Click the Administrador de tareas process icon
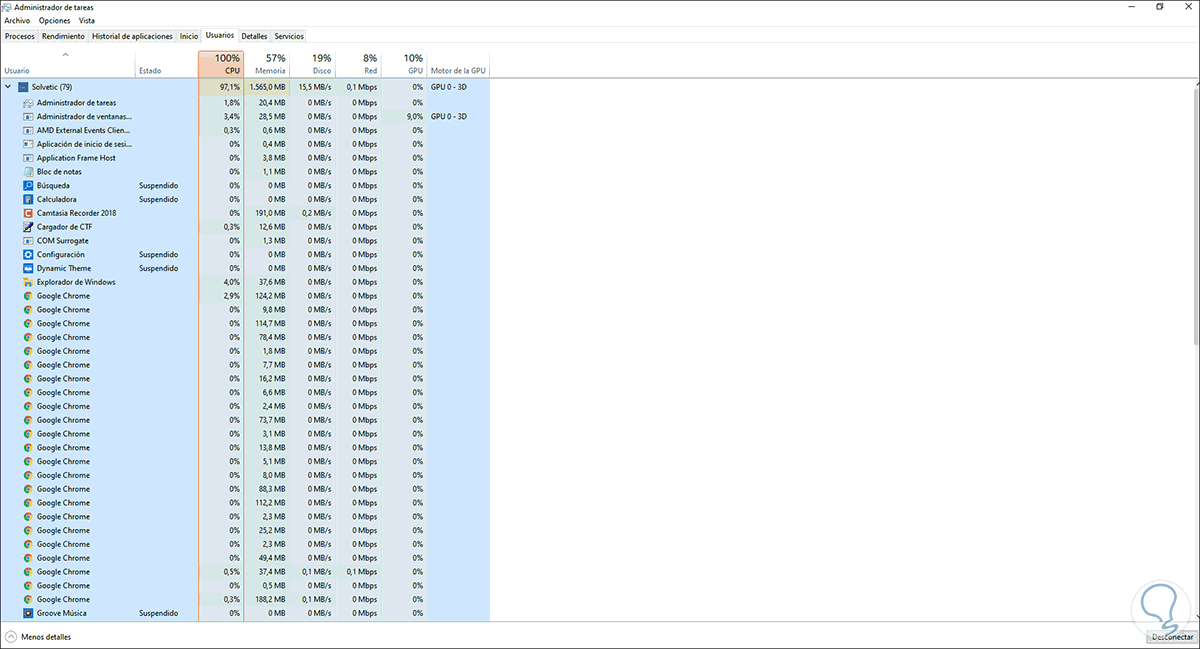 pos(28,103)
